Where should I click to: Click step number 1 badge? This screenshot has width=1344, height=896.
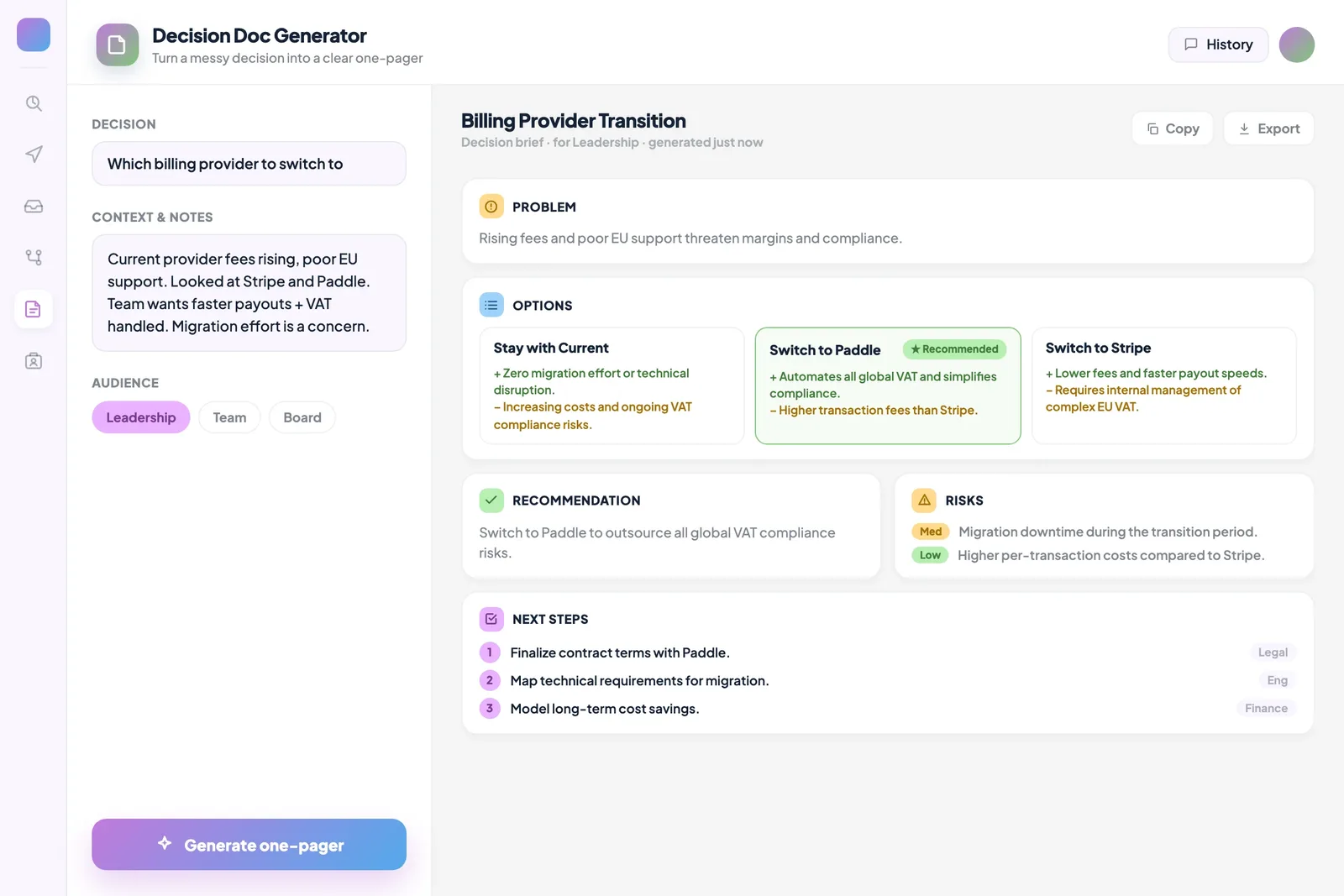pos(490,652)
